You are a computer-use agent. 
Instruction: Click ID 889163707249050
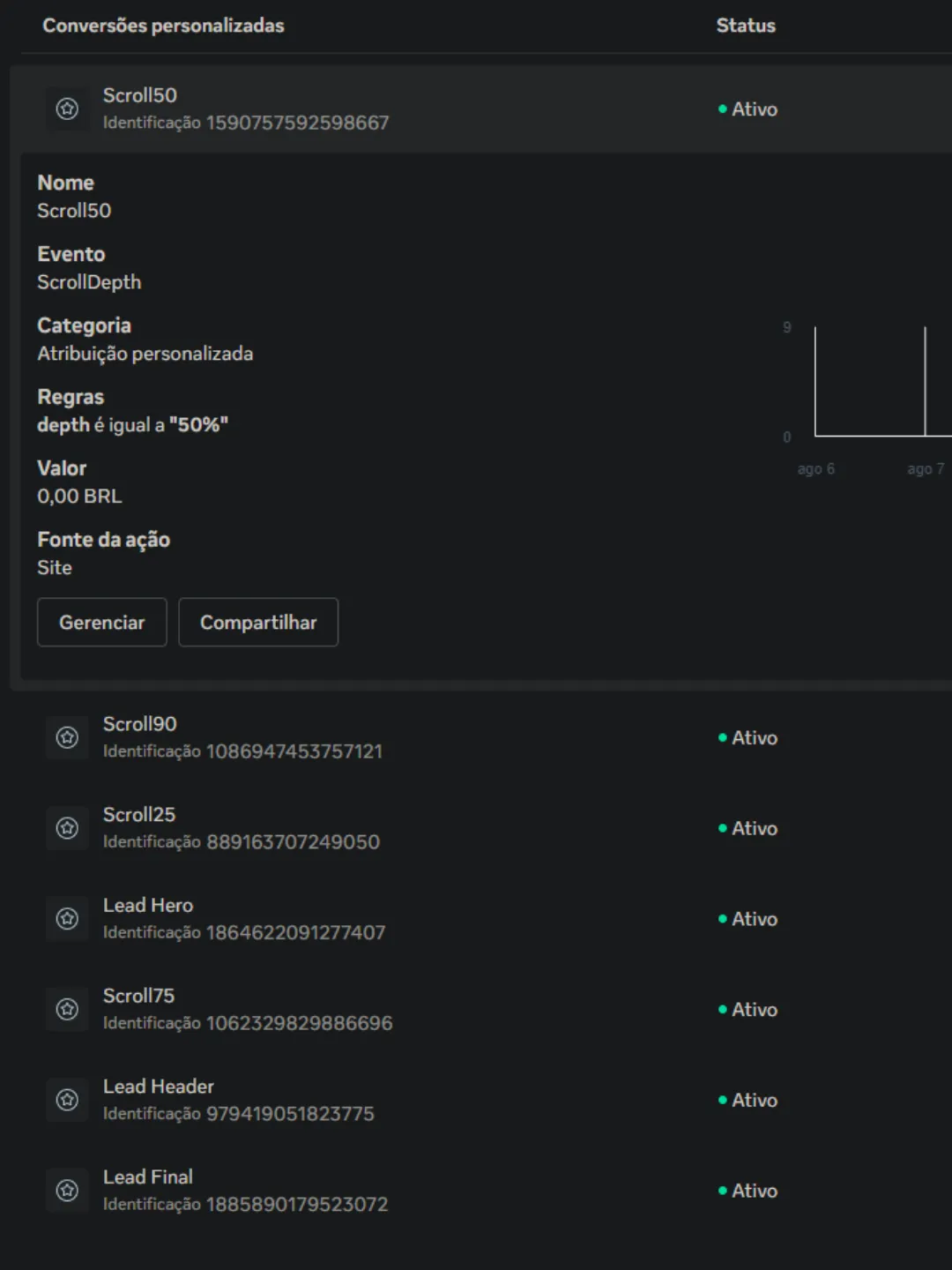click(294, 842)
